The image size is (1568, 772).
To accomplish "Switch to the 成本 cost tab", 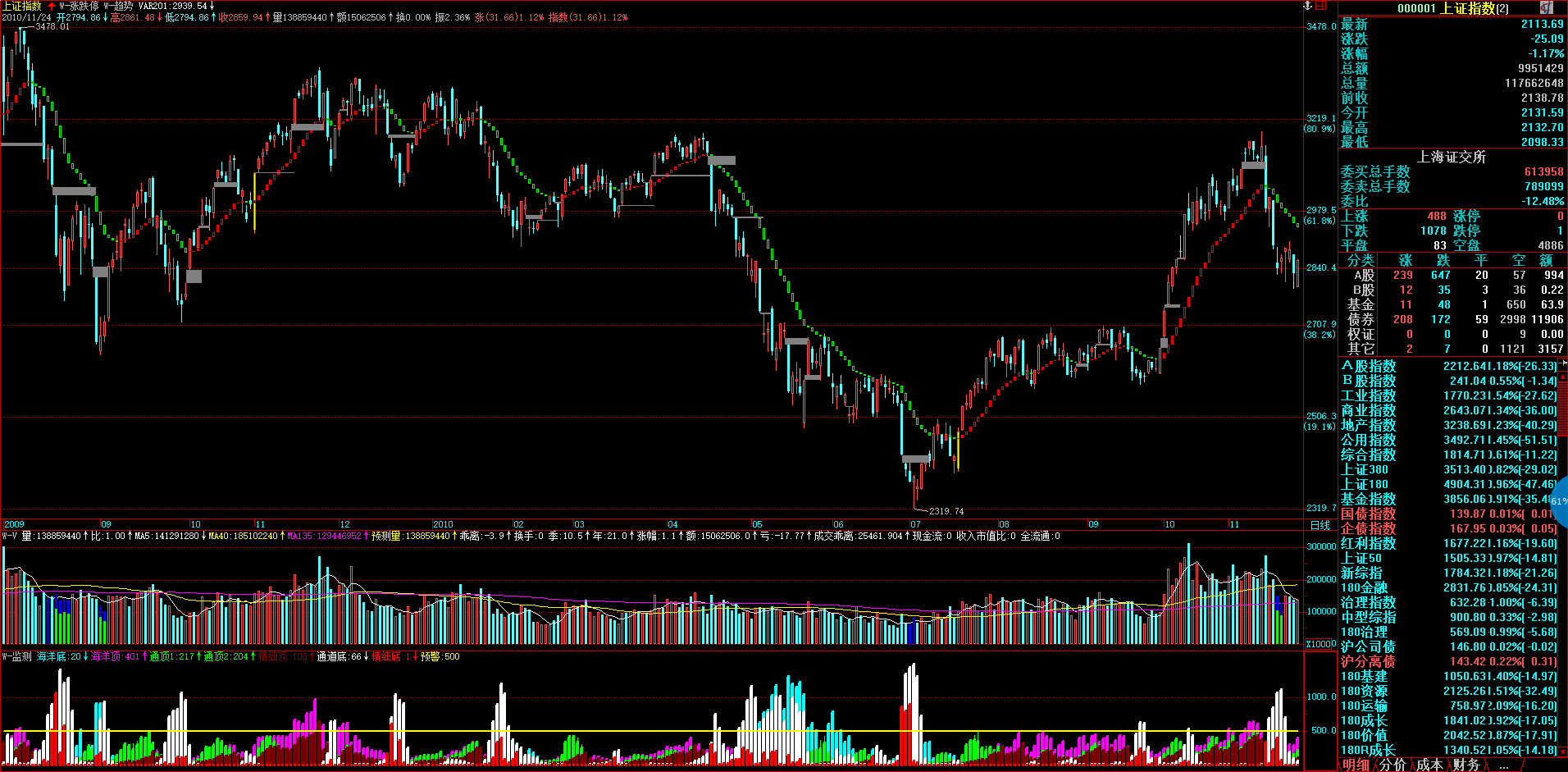I will tap(1429, 765).
